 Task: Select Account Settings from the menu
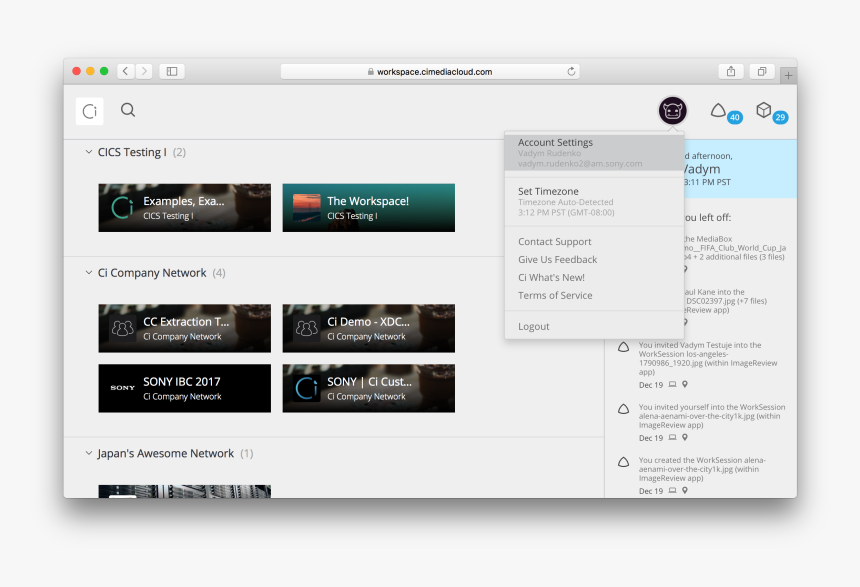[555, 143]
